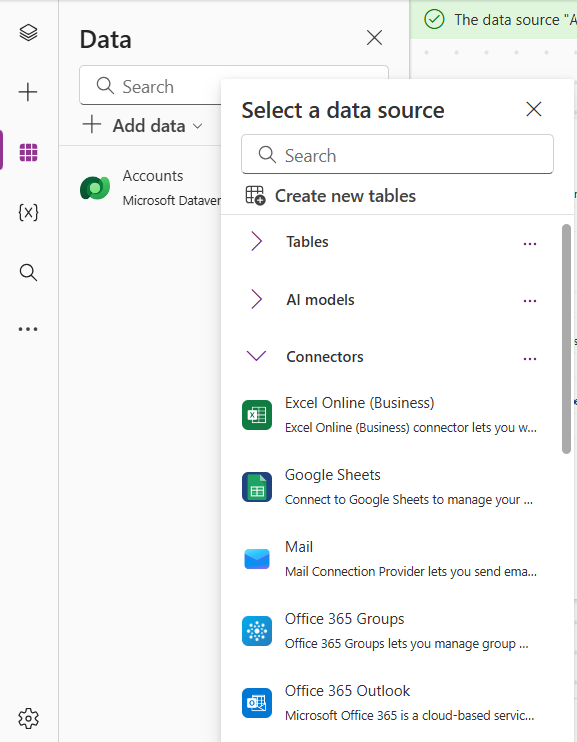Open more options for Connectors
Viewport: 577px width, 742px height.
pos(530,359)
